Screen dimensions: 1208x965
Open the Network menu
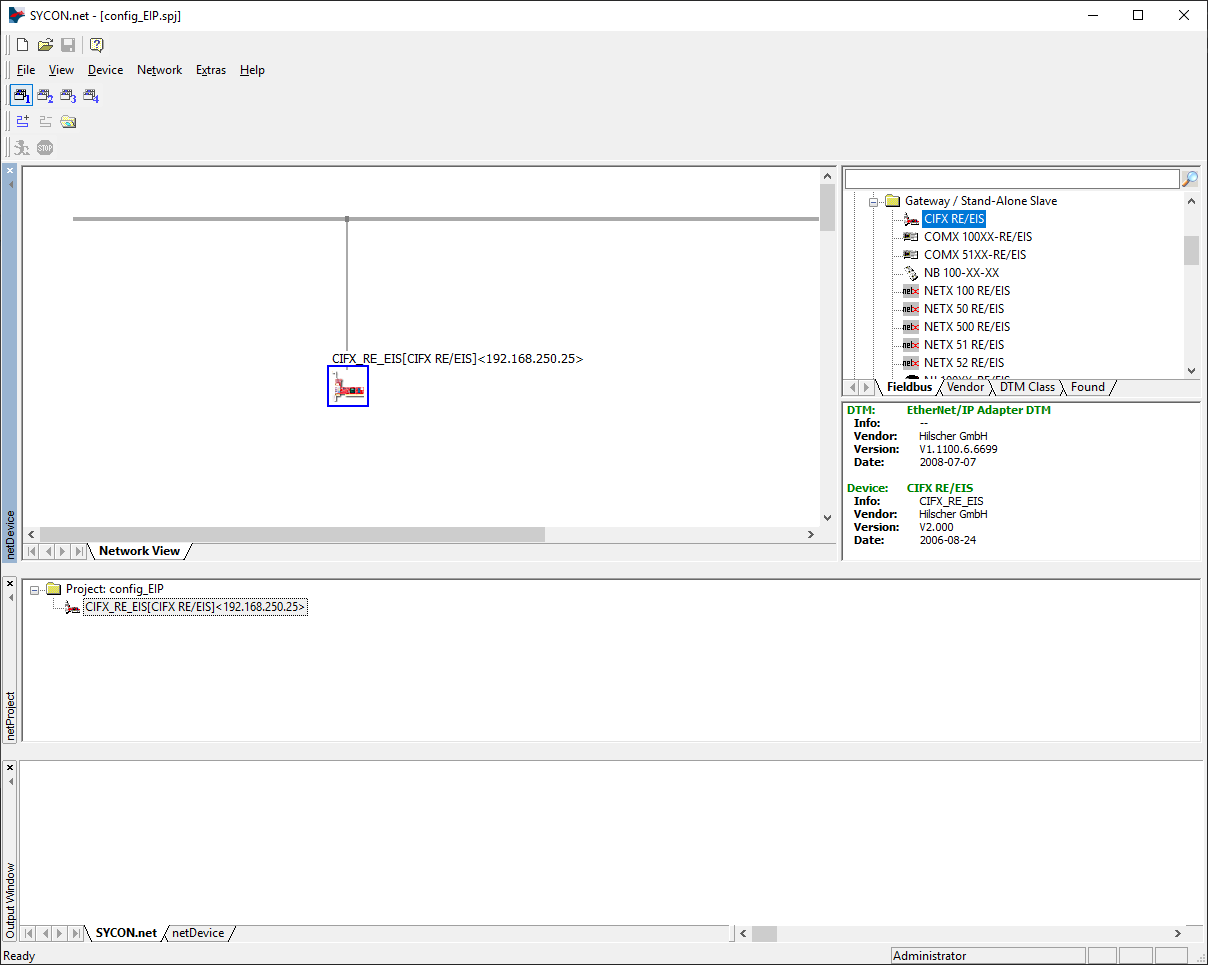coord(159,70)
